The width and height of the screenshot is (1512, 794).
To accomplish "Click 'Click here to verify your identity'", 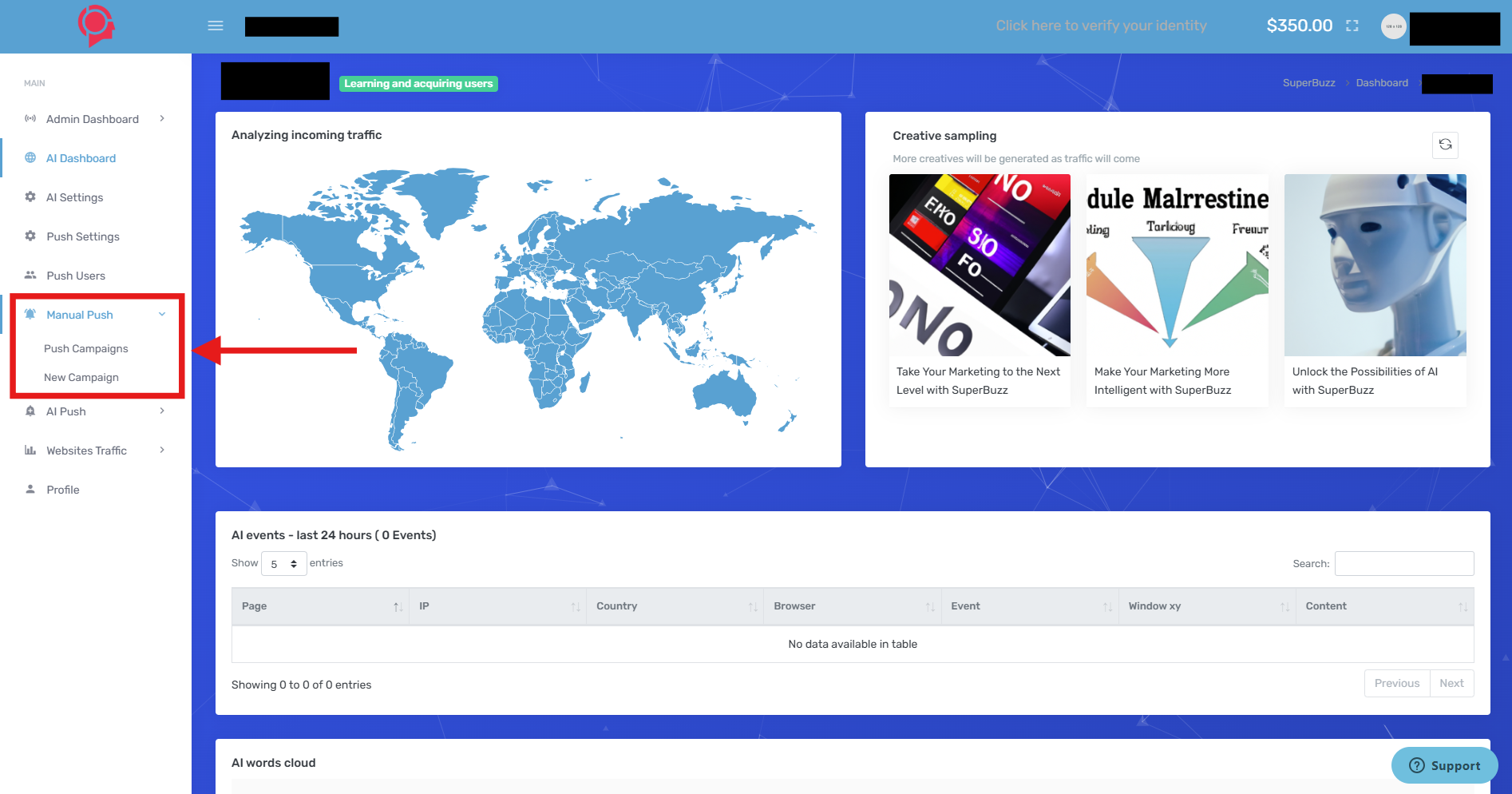I will coord(1101,26).
